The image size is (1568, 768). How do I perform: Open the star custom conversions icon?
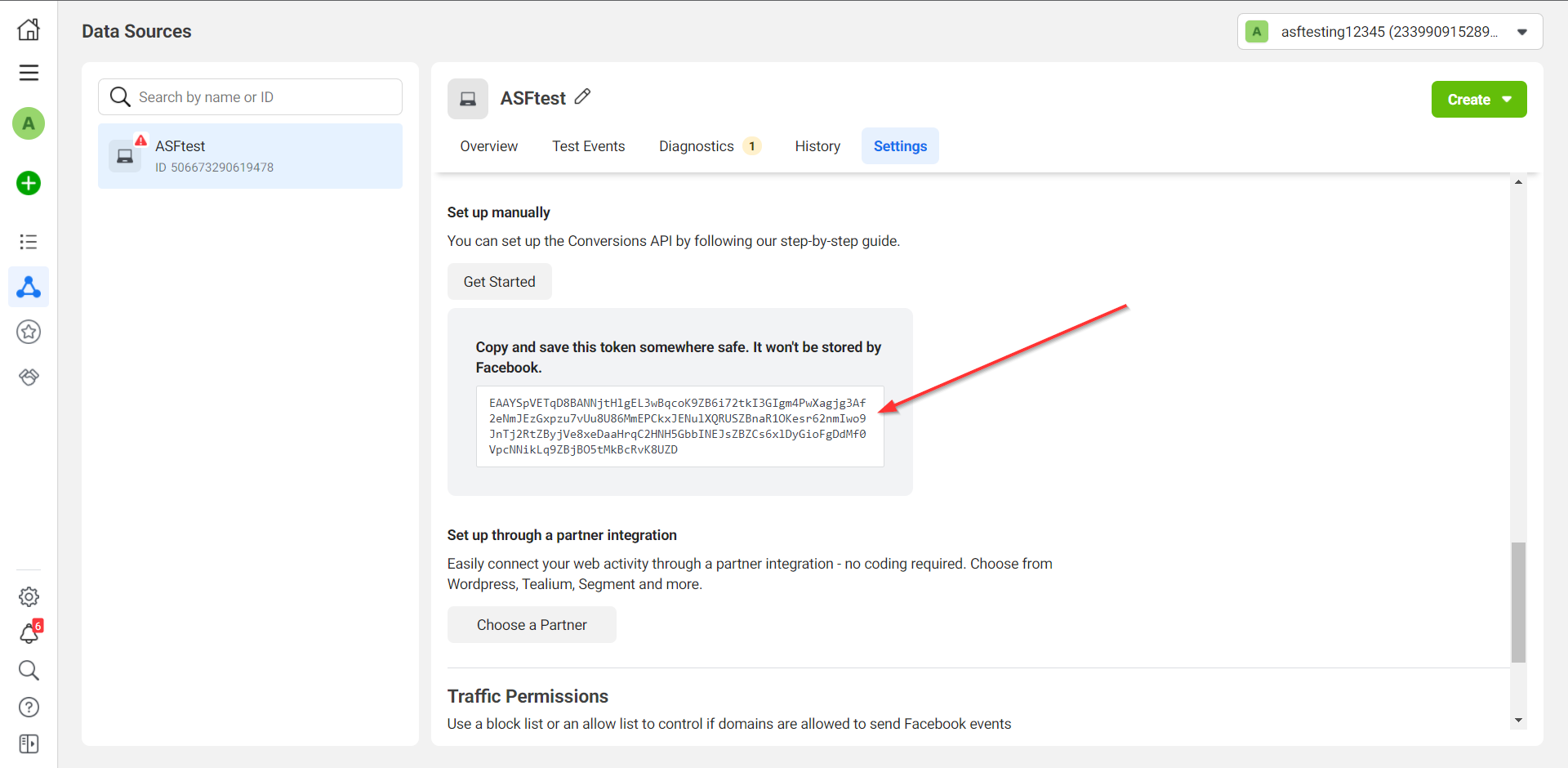[29, 332]
